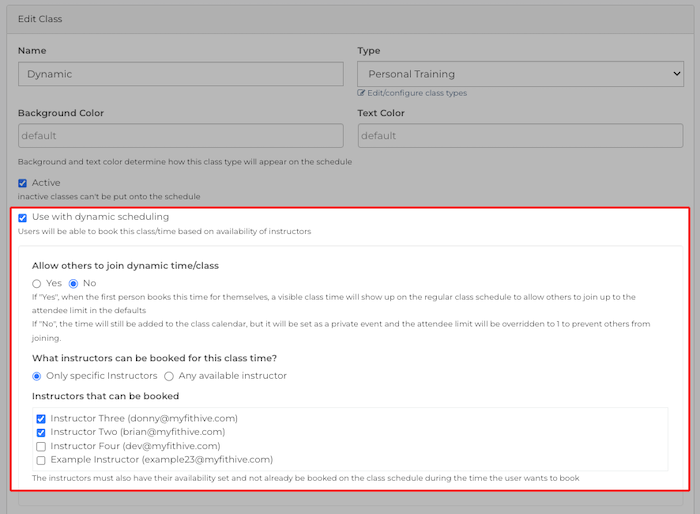Check Example Instructor (example23@myfithive.com)
The image size is (700, 514).
click(41, 461)
